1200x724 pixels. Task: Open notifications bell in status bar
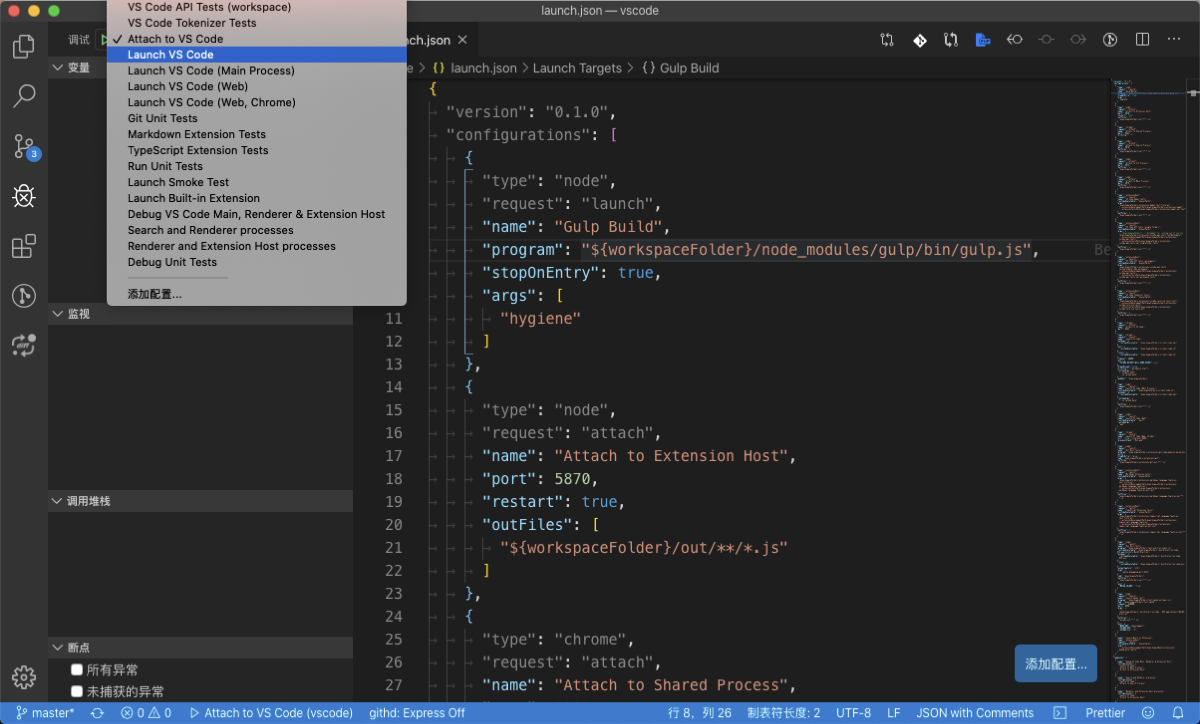(x=1178, y=713)
